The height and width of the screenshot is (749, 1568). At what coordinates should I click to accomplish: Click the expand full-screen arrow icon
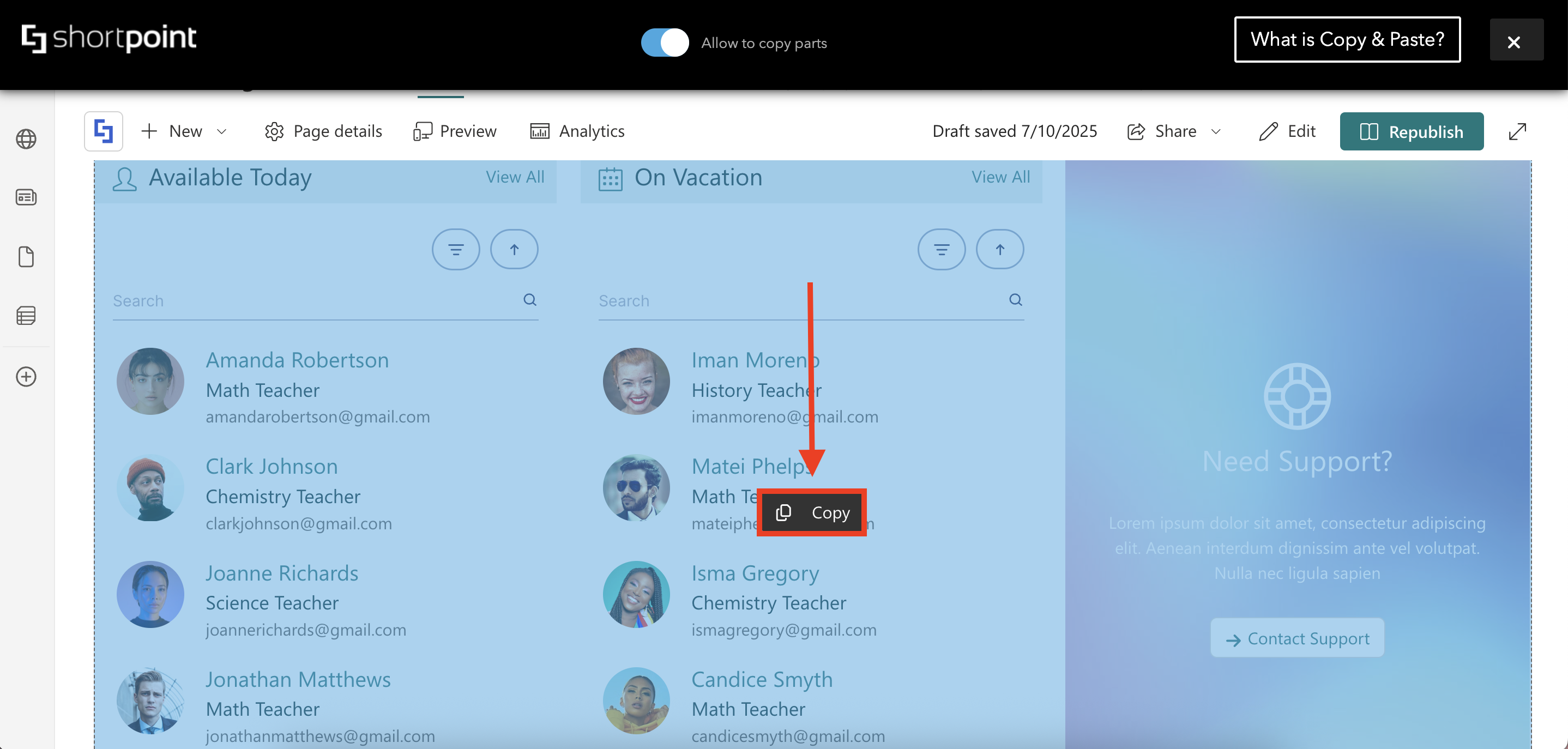coord(1517,131)
